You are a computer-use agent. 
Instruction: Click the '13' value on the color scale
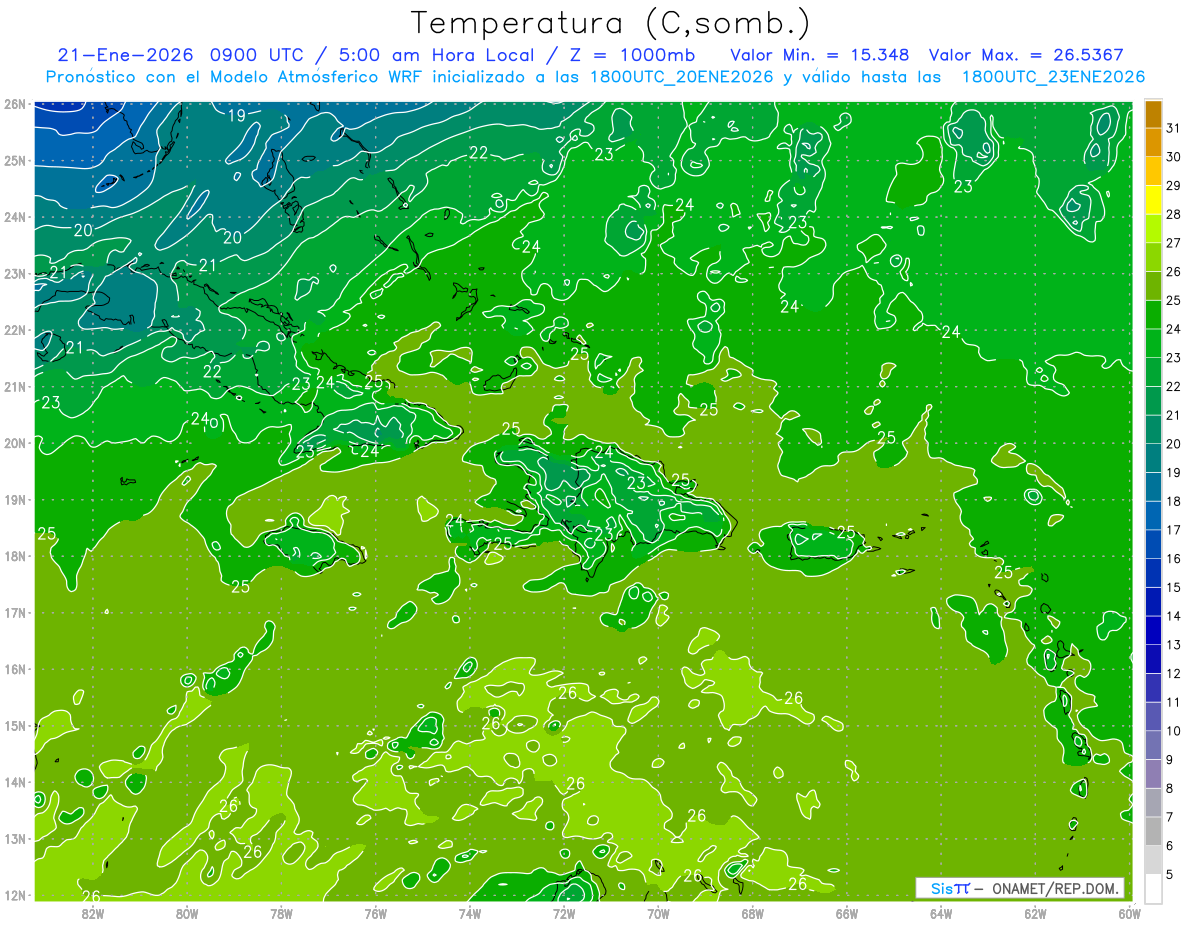tap(1174, 645)
